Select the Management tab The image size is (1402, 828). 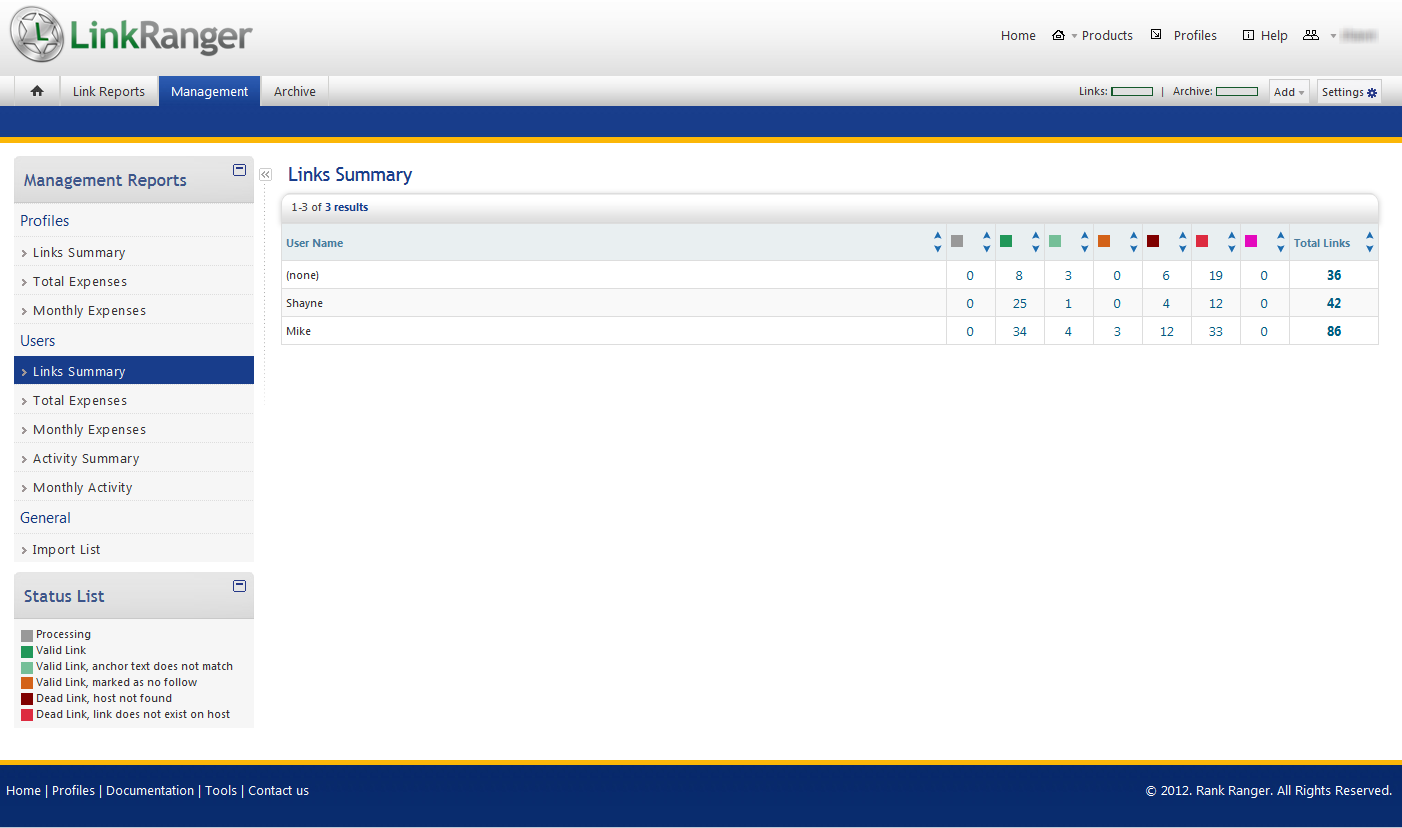[210, 91]
